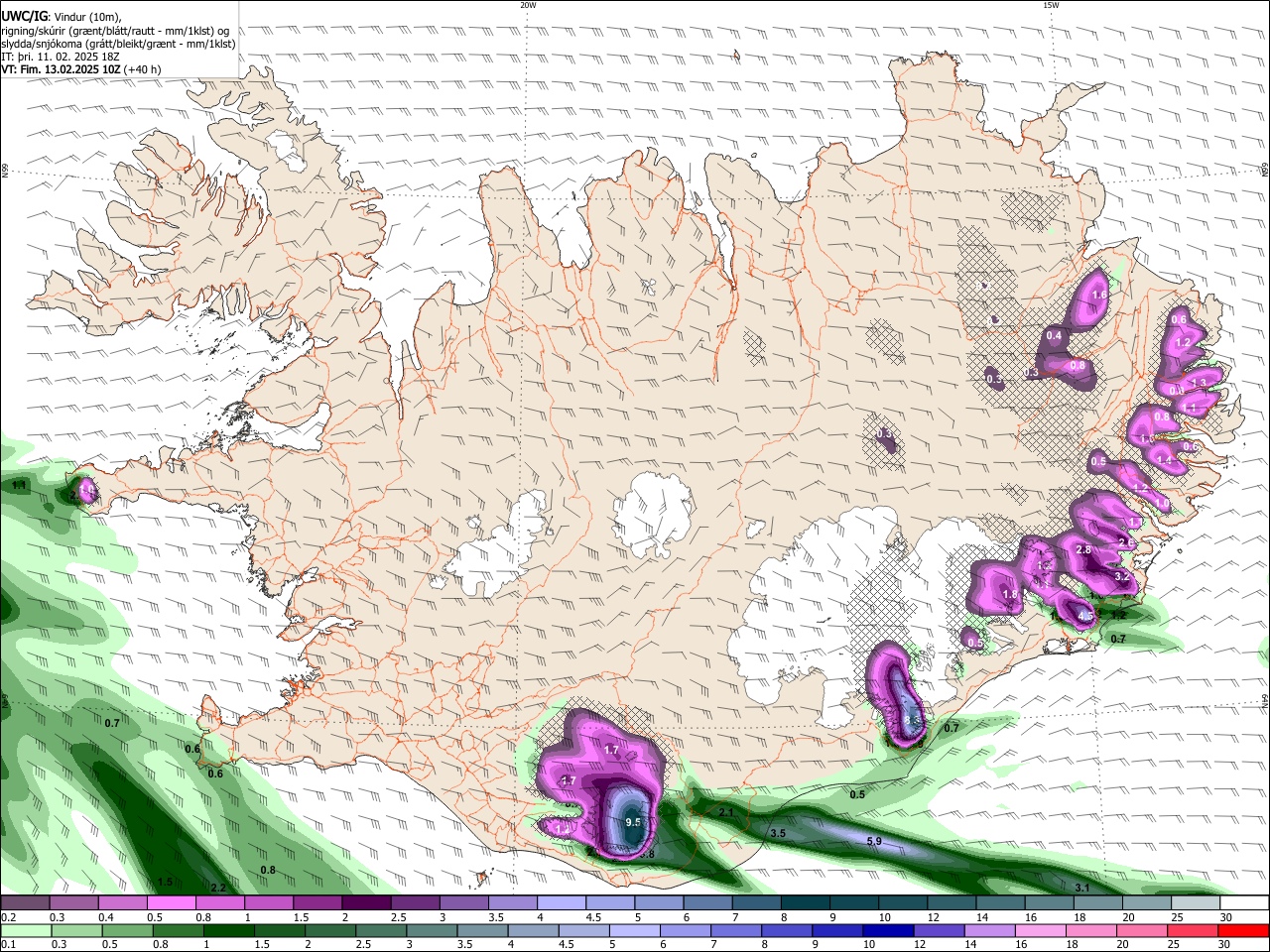Click the 20W longitude label
The image size is (1270, 952).
528,5
